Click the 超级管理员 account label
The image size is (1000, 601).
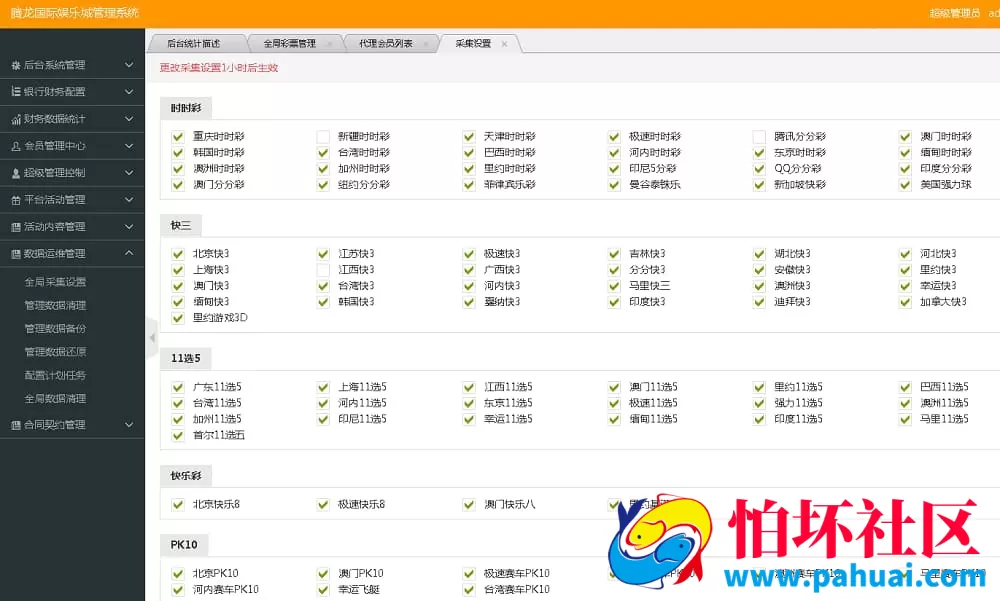tap(954, 13)
